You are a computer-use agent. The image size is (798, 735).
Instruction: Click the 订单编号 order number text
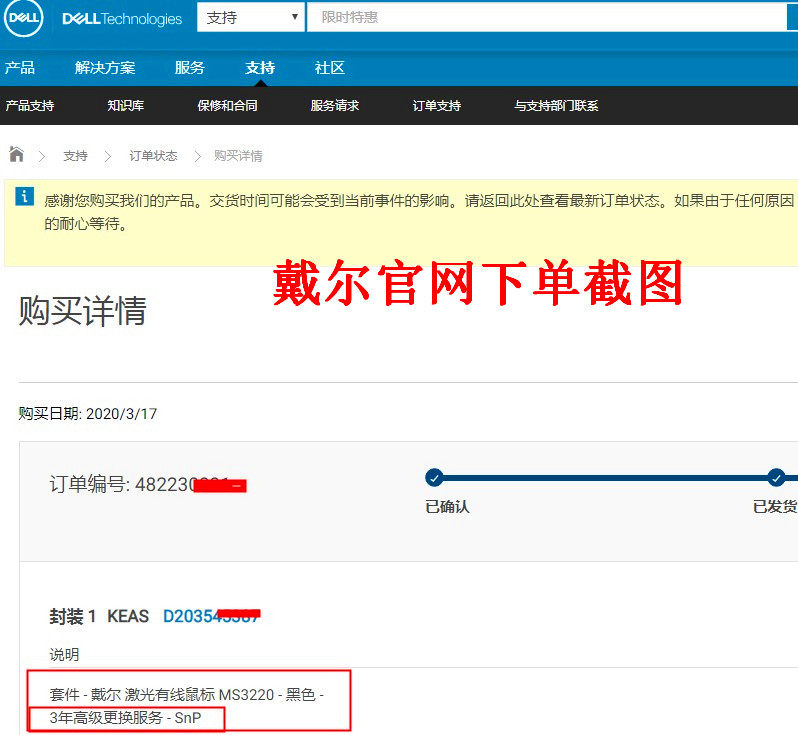[x=148, y=484]
